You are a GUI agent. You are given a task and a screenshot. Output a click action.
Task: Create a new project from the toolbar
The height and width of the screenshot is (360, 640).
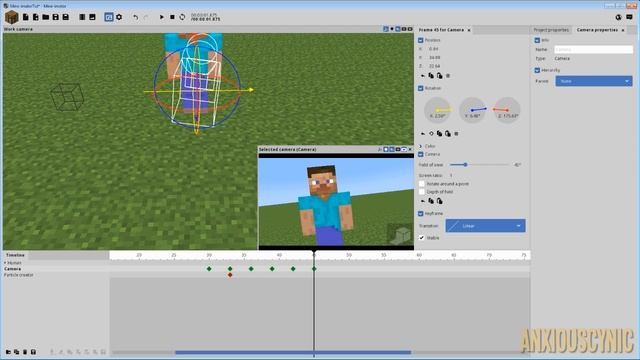[26, 17]
